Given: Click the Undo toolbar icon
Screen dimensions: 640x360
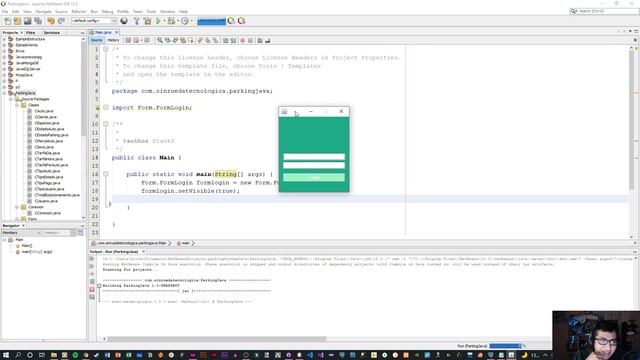Looking at the screenshot, I should point(51,21).
